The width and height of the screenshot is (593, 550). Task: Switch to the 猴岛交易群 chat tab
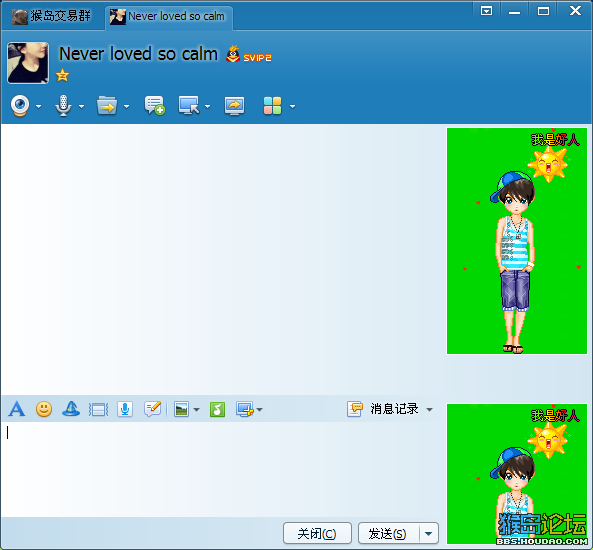51,16
